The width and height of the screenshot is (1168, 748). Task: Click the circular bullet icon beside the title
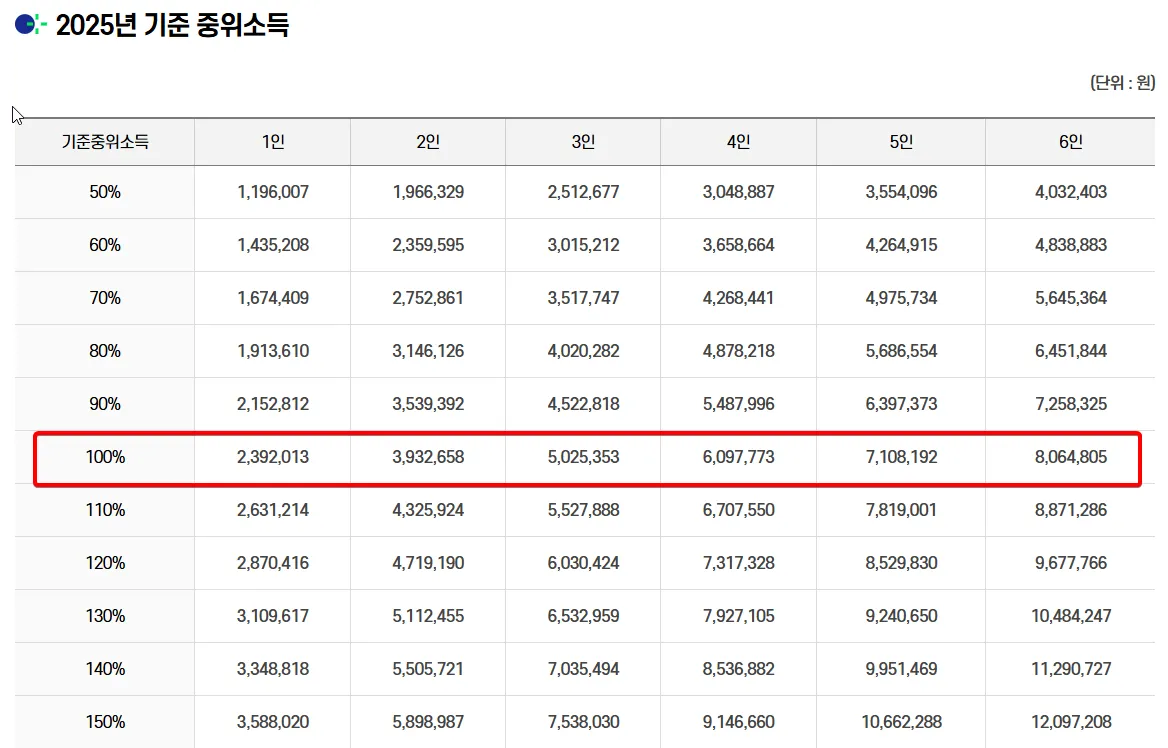click(x=23, y=22)
